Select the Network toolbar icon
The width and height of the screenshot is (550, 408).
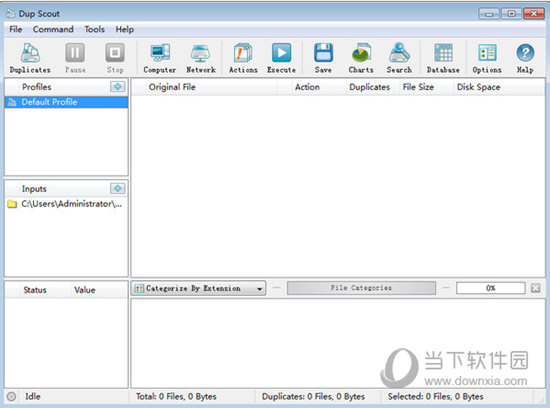click(x=200, y=53)
